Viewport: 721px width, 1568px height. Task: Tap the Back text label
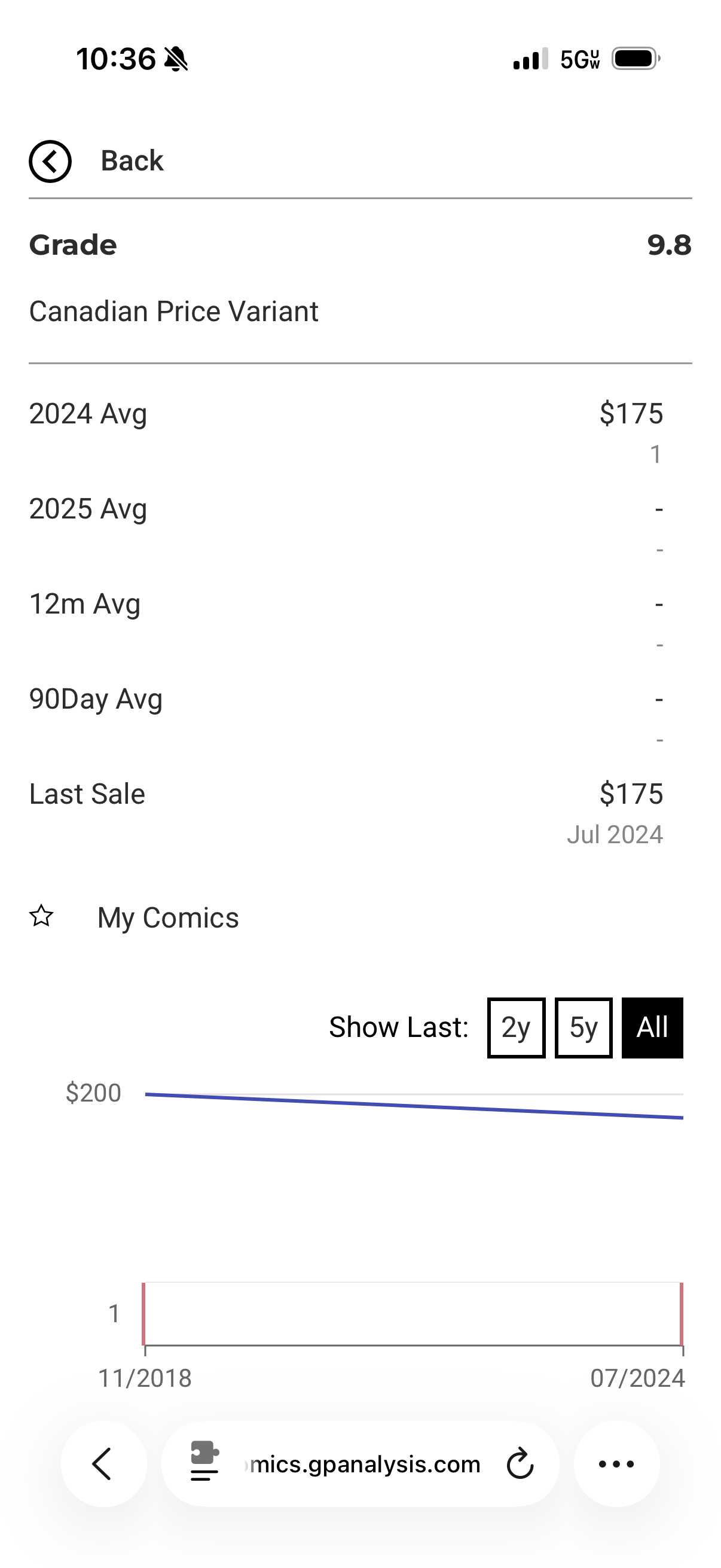132,161
